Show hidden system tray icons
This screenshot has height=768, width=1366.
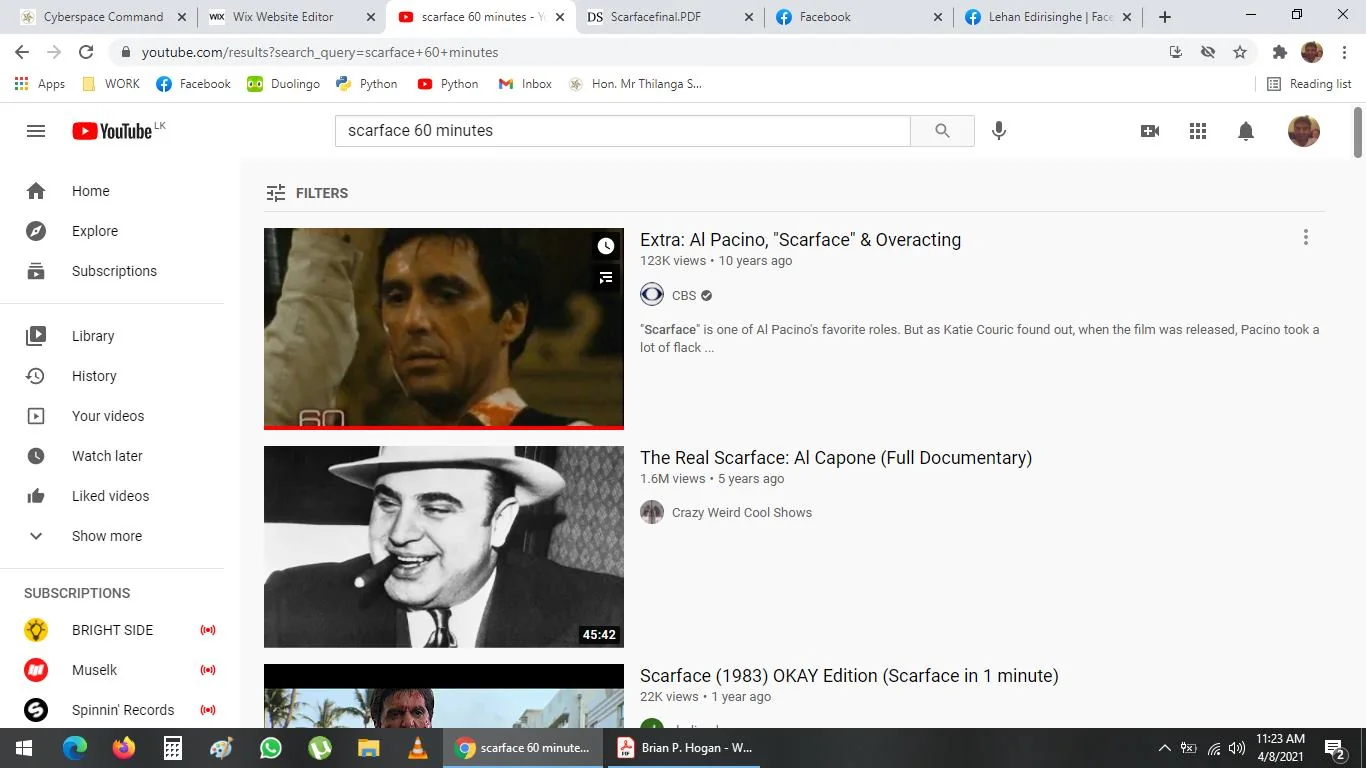[x=1164, y=748]
